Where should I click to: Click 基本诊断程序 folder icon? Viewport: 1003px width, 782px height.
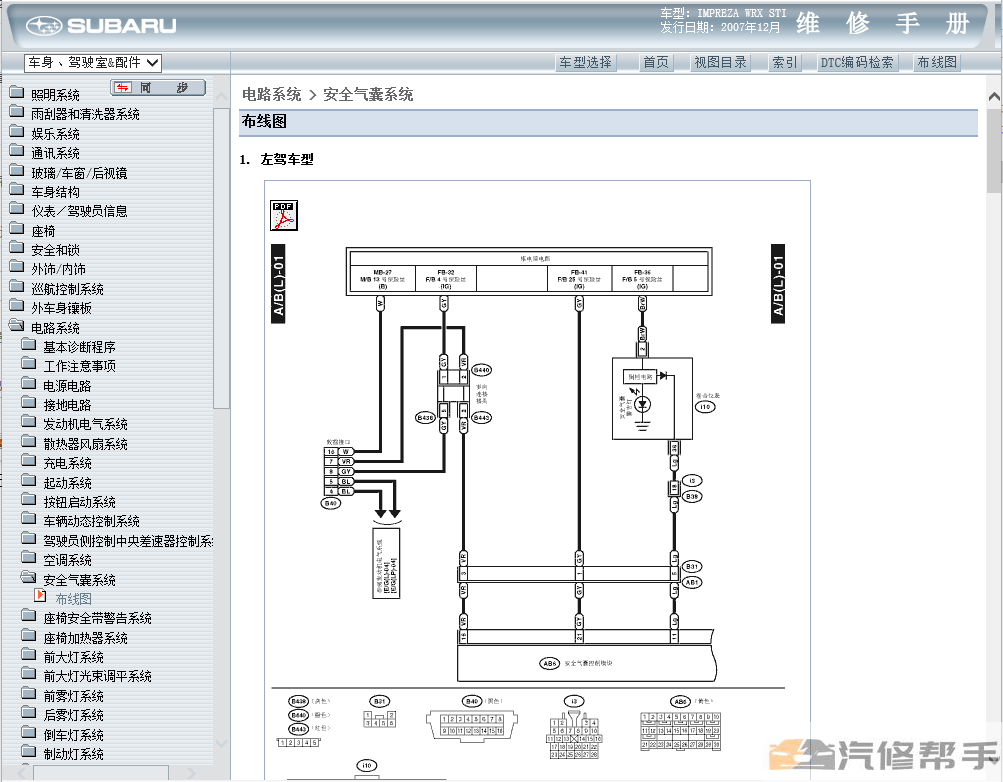coord(29,346)
